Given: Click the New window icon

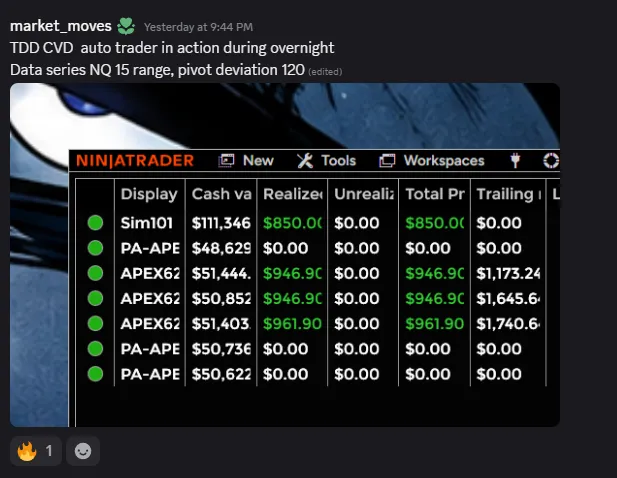Looking at the screenshot, I should (x=226, y=161).
